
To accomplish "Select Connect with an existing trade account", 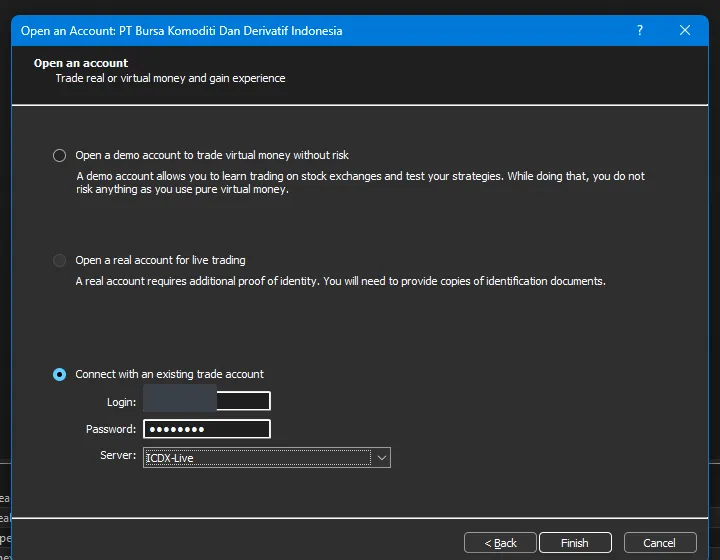I will pos(59,375).
